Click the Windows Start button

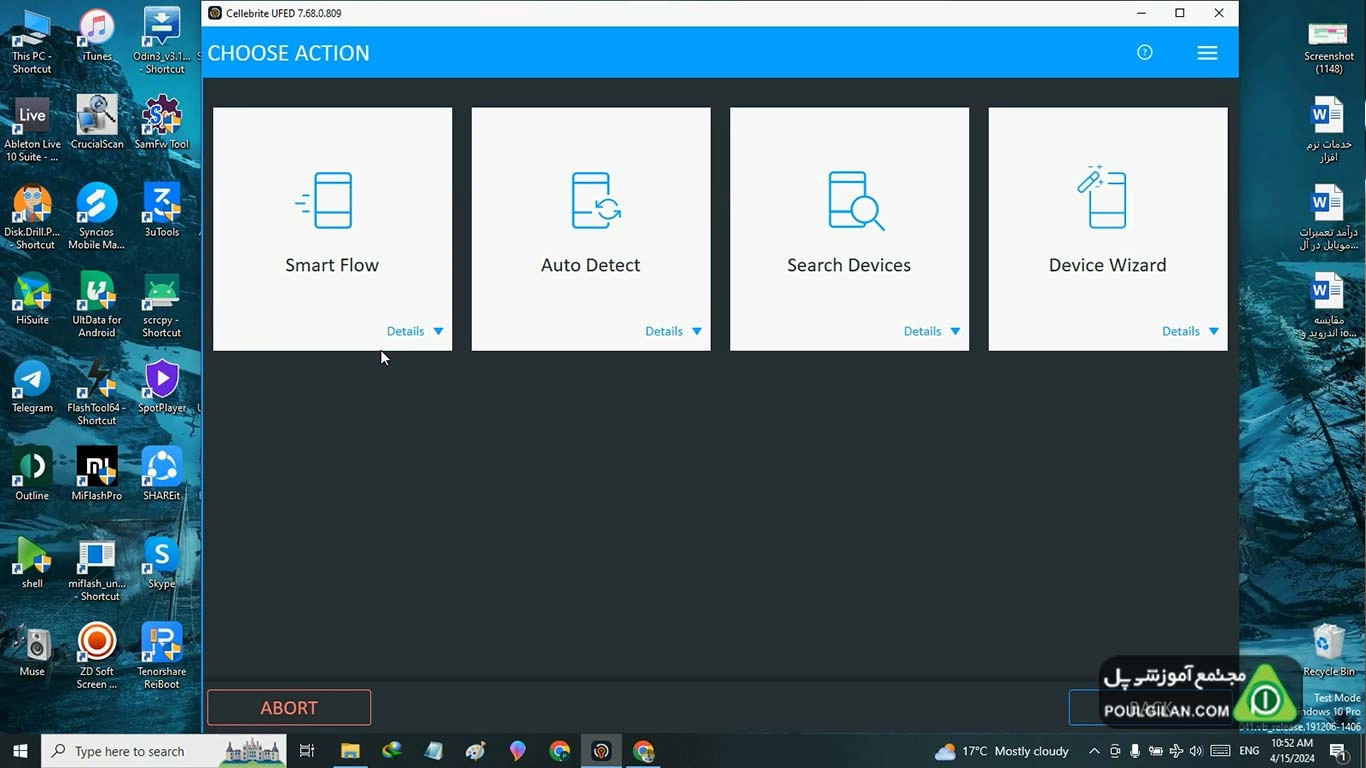[20, 751]
